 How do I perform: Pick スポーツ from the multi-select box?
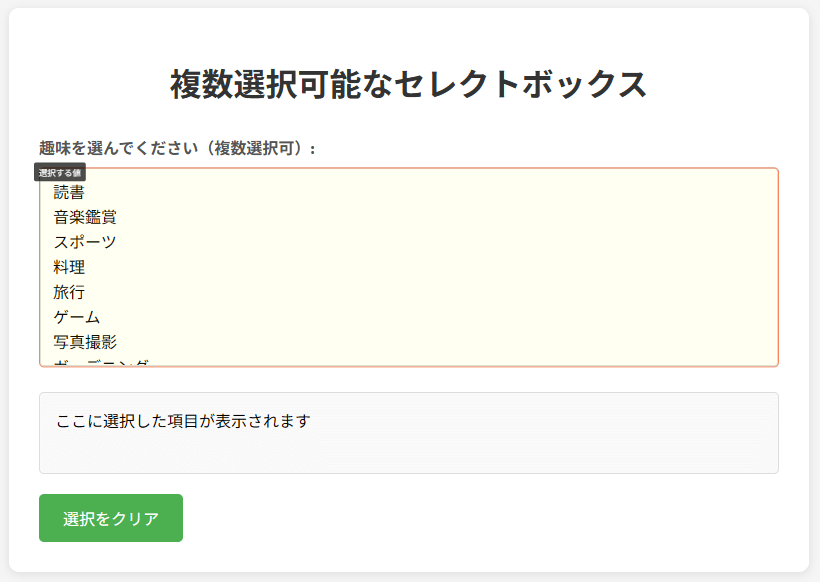(x=85, y=242)
